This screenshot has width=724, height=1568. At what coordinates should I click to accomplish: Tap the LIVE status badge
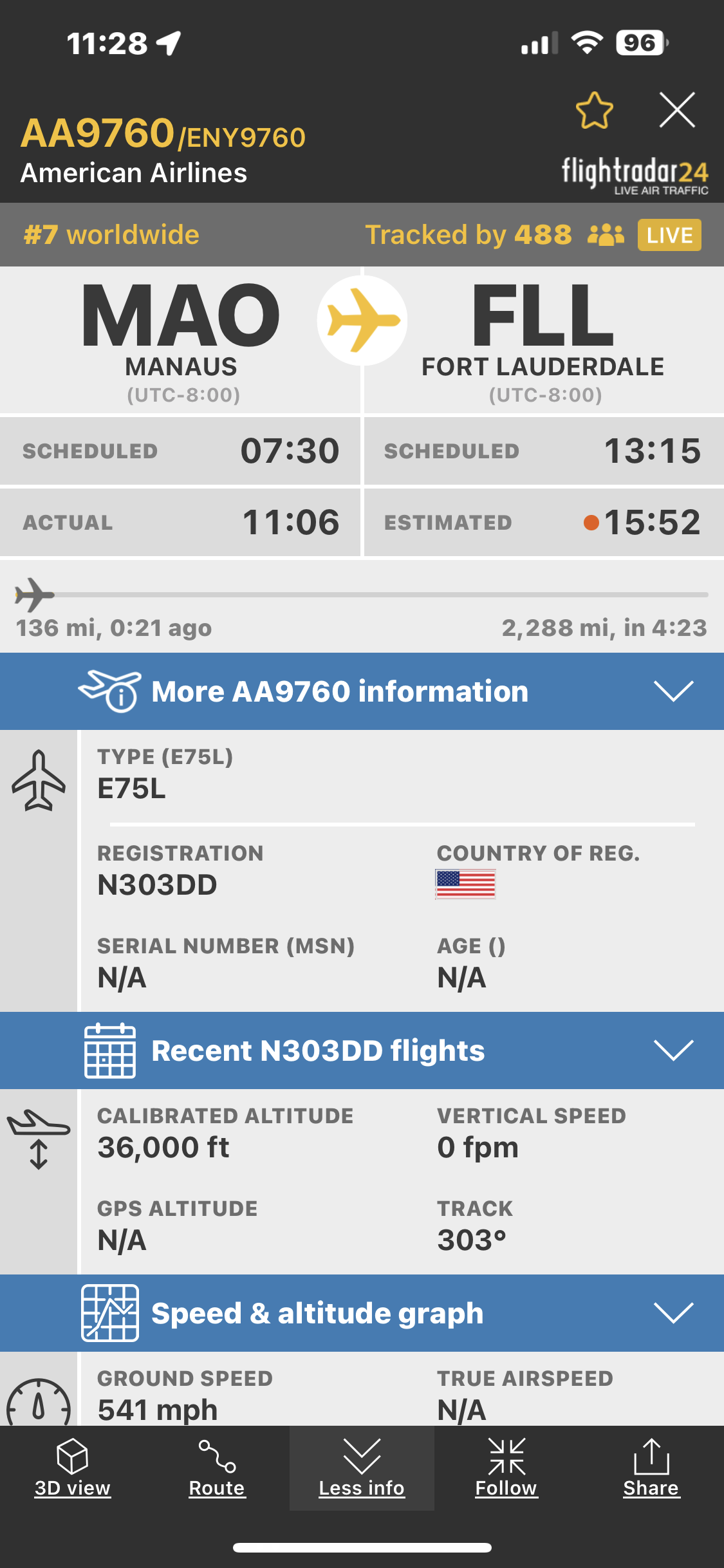click(669, 235)
